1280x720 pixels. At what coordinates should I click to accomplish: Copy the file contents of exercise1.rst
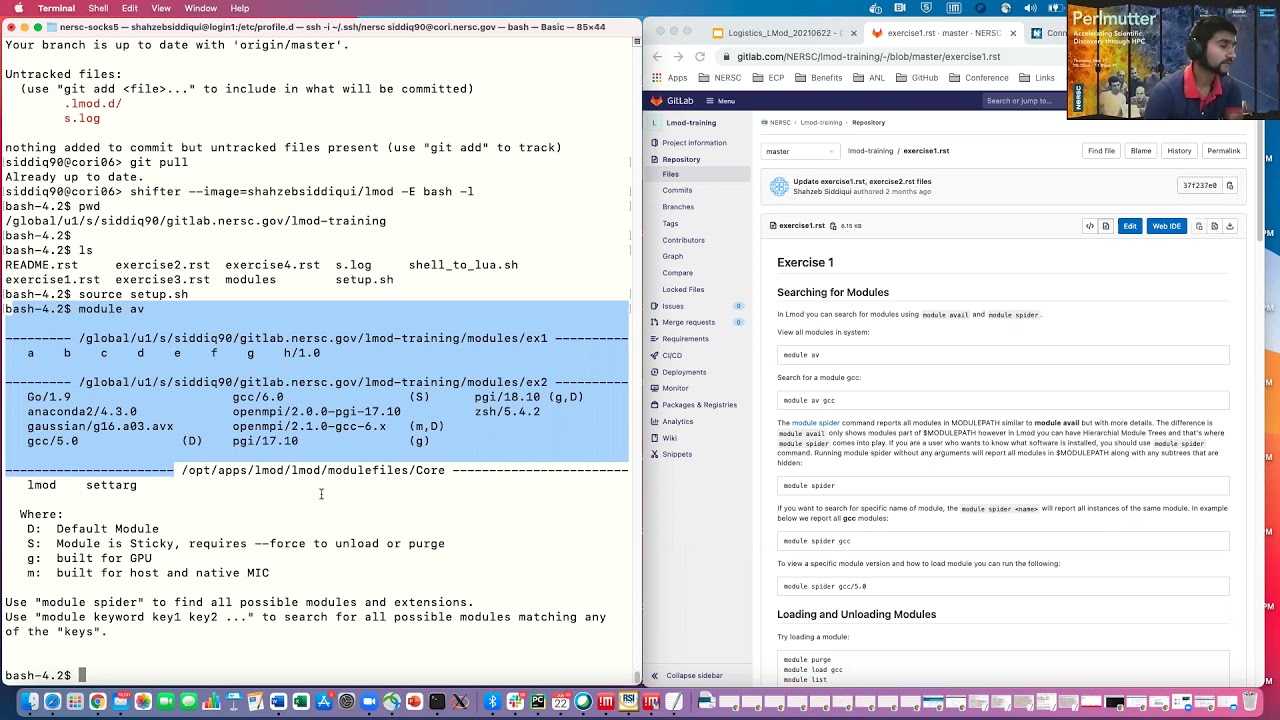(x=1199, y=226)
